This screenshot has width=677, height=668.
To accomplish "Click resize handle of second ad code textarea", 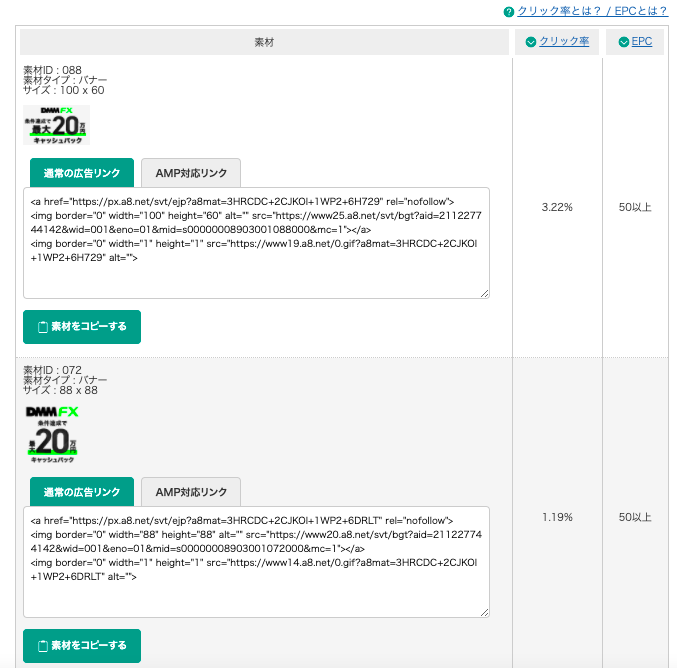I will pos(484,612).
